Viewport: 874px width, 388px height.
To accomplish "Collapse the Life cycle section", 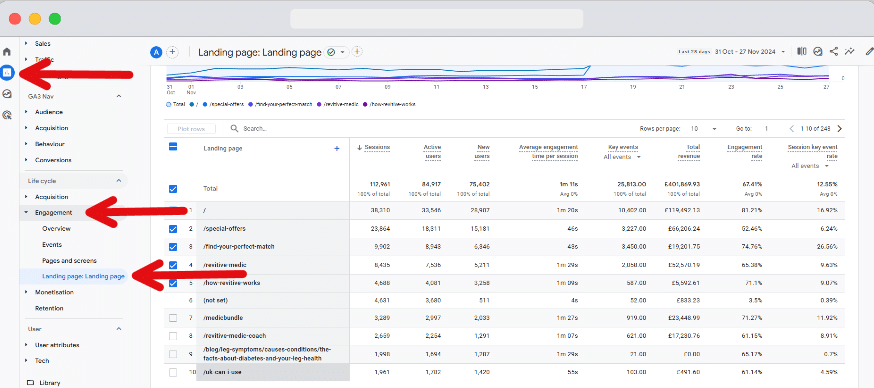I will pyautogui.click(x=118, y=181).
